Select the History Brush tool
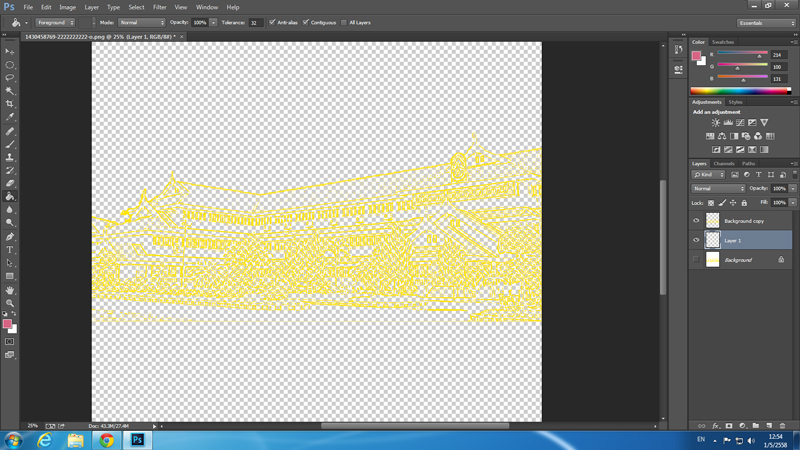Image resolution: width=800 pixels, height=450 pixels. [10, 170]
